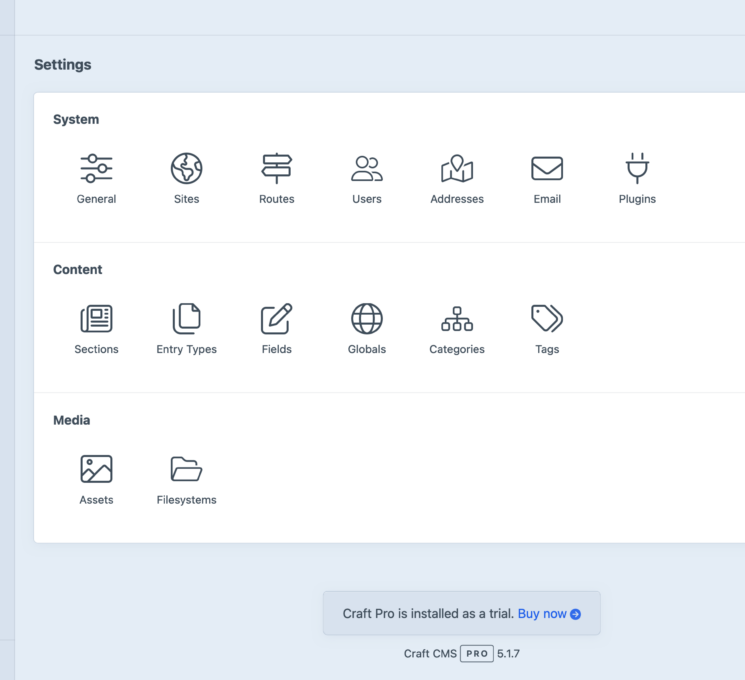This screenshot has height=680, width=745.
Task: Open Addresses map pin icon
Action: 457,168
